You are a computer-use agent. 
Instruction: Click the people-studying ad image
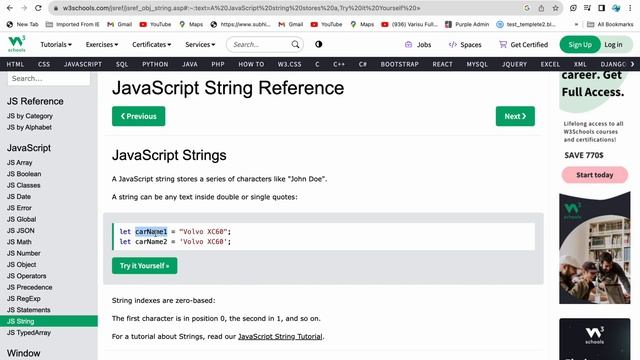pos(595,248)
